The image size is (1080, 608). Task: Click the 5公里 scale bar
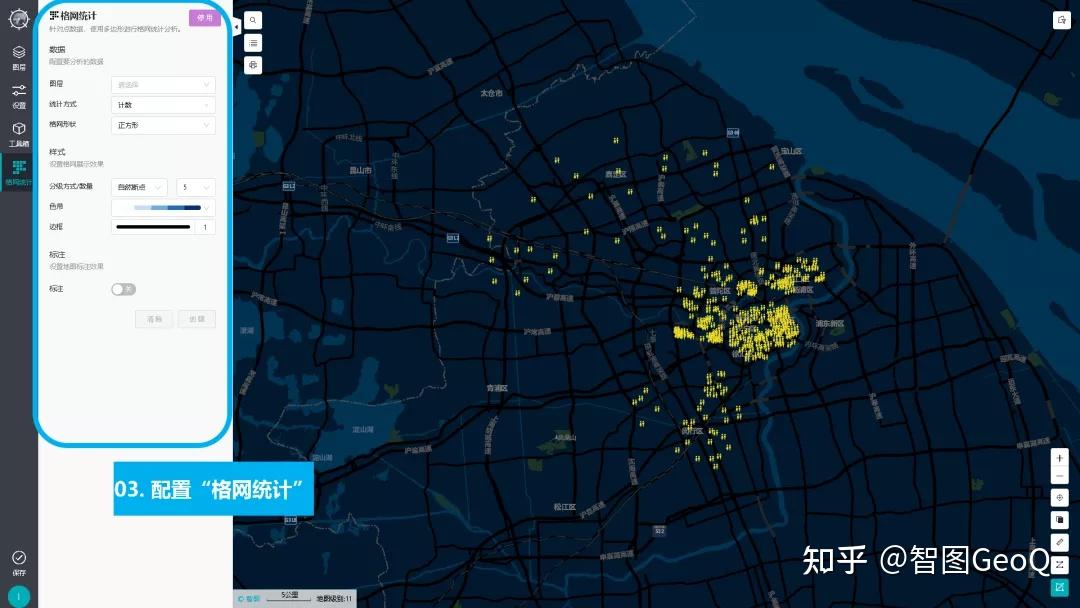pos(289,597)
